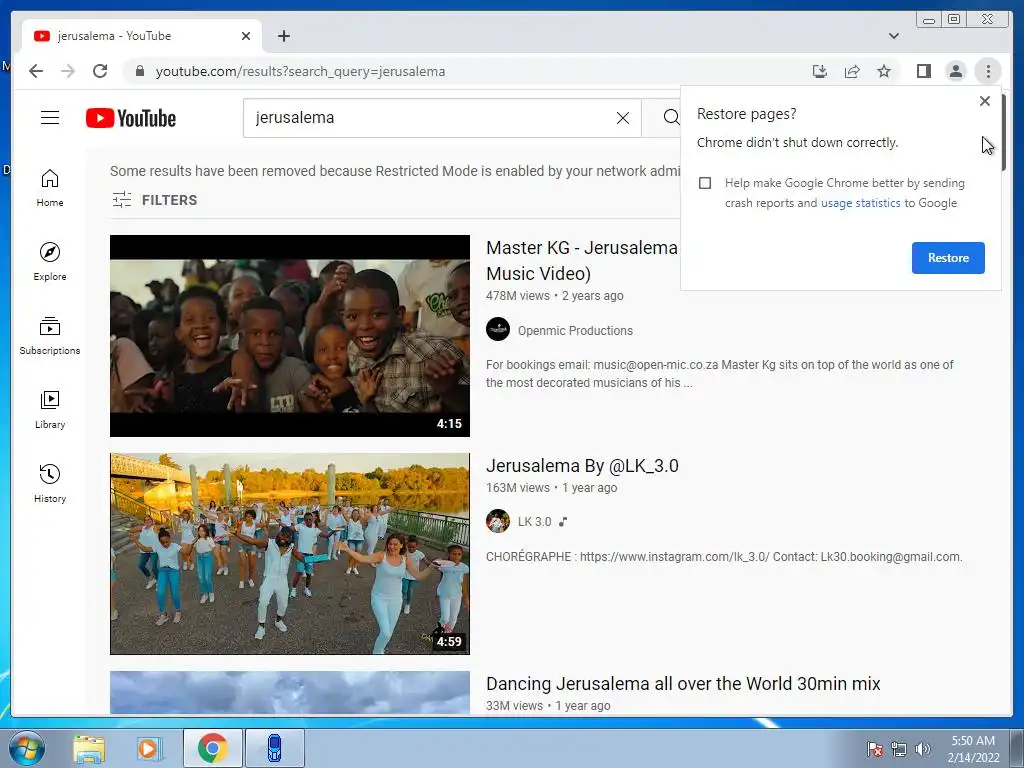Viewport: 1024px width, 768px height.
Task: Click the Master KG - Jerusalema video title
Action: 582,260
